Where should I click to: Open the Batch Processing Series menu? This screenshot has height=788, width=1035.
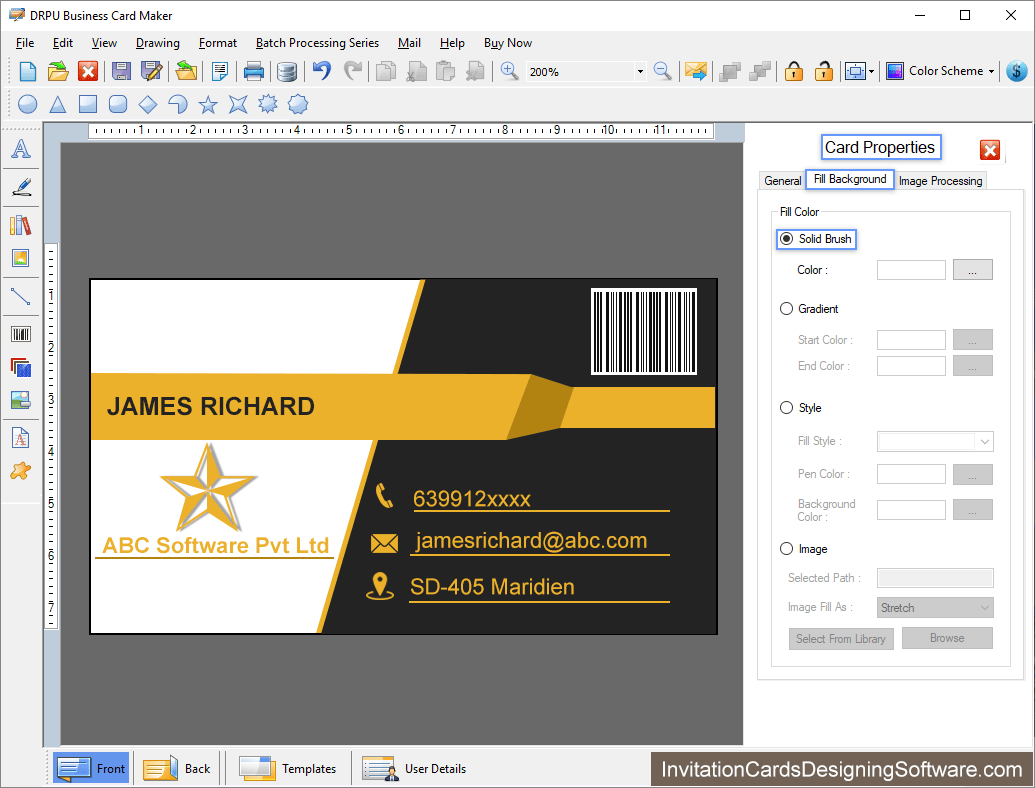tap(317, 43)
